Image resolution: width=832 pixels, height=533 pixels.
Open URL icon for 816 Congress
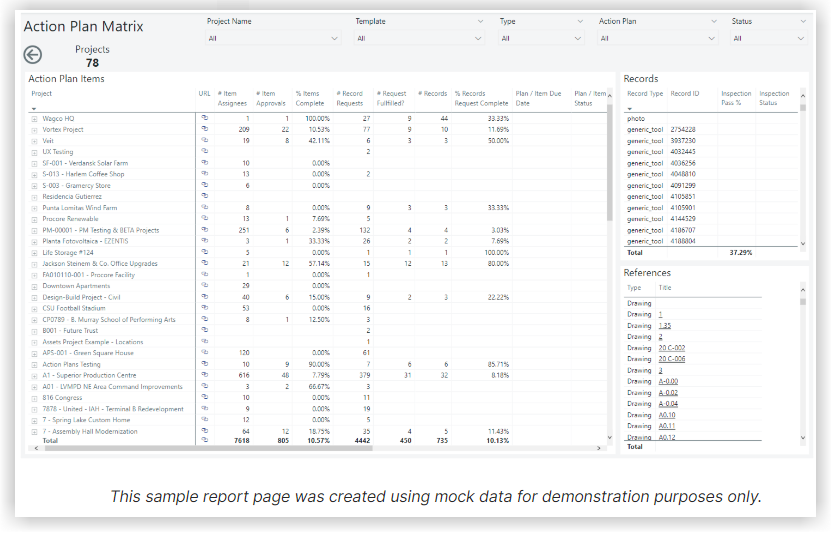(205, 397)
